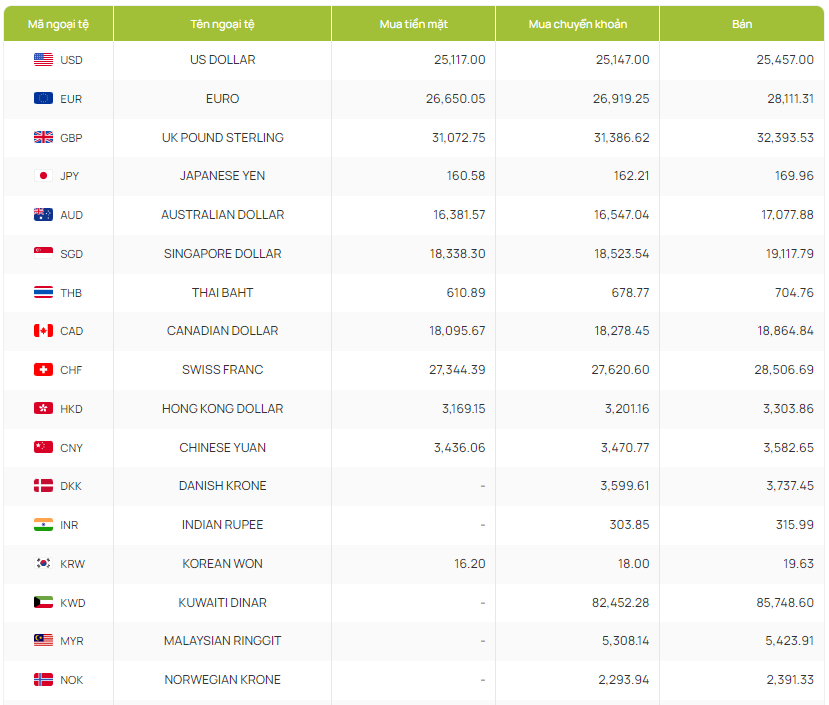The height and width of the screenshot is (705, 829).
Task: Select the UK flag next to GBP
Action: click(x=43, y=138)
